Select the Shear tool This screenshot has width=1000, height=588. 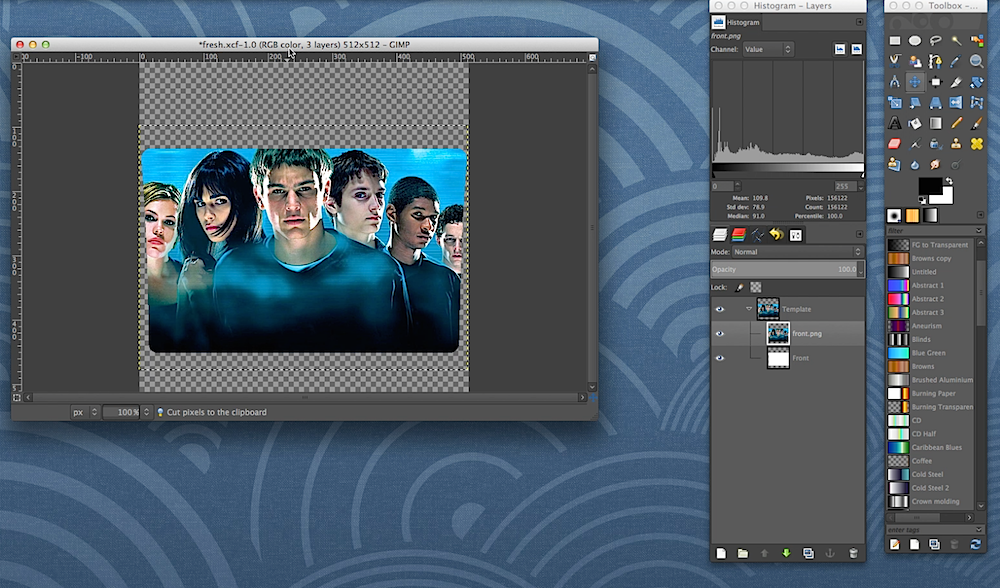pyautogui.click(x=915, y=103)
